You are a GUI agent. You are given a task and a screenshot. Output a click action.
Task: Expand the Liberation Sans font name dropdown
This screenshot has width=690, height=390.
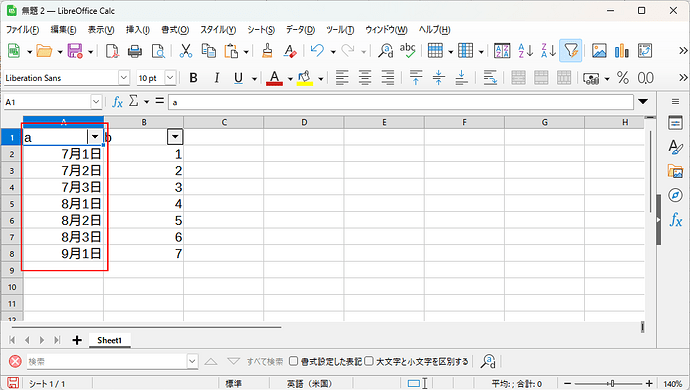point(124,78)
